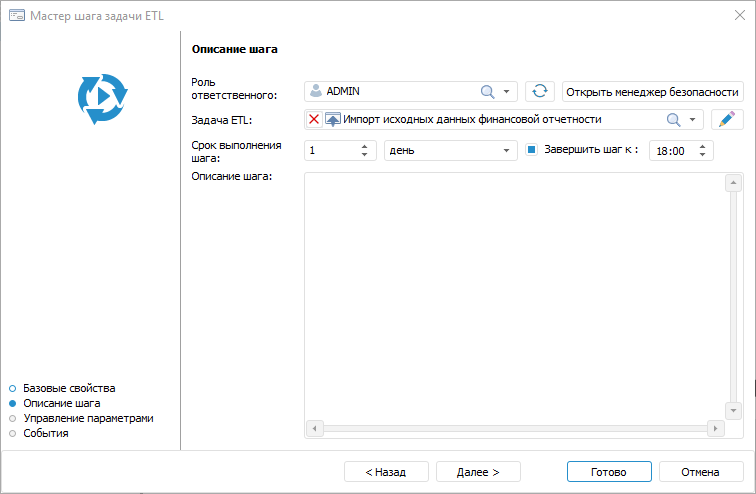Go to "Базовые свойства" wizard page
The width and height of the screenshot is (756, 494).
pyautogui.click(x=69, y=387)
